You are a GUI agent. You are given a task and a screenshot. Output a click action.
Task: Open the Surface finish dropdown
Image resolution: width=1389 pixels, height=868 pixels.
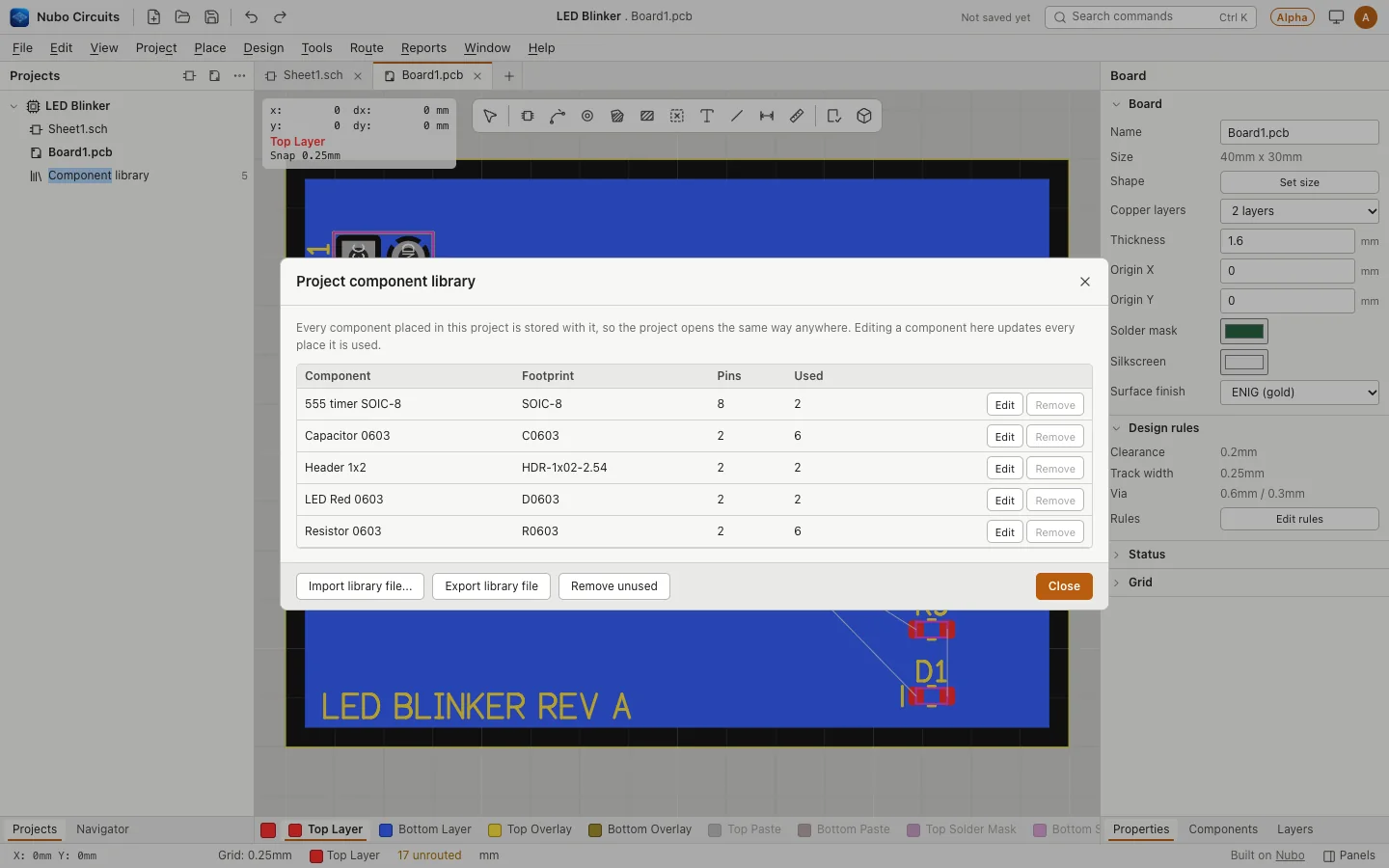pos(1299,393)
